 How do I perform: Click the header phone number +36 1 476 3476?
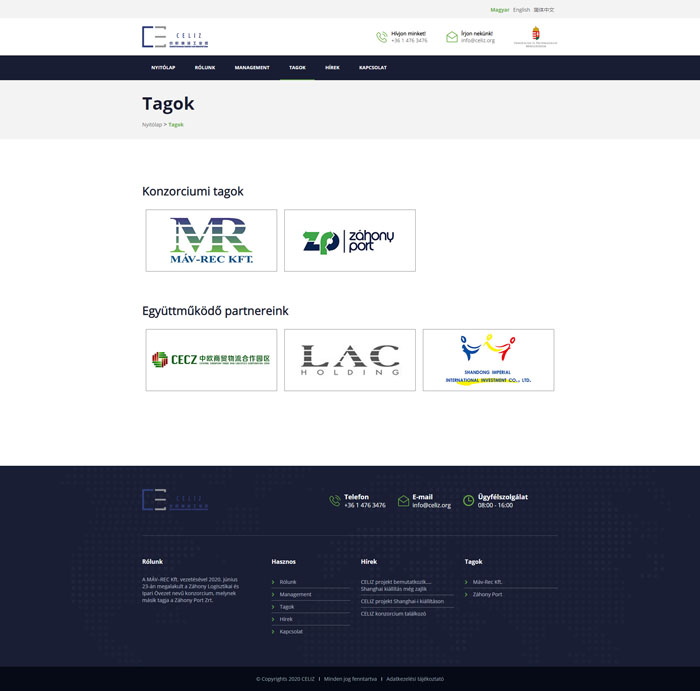[x=409, y=41]
